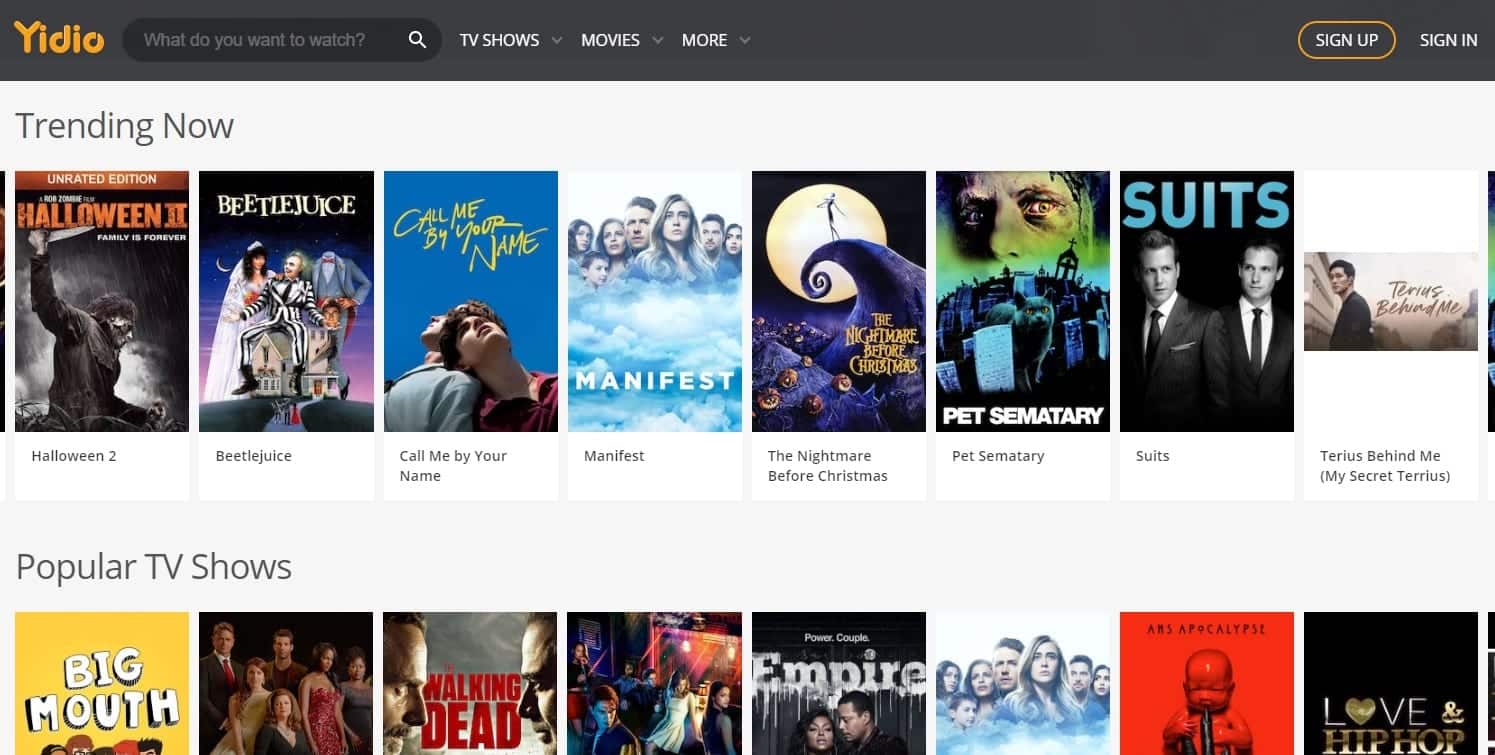The height and width of the screenshot is (755, 1495).
Task: Click the search magnifier icon
Action: pos(417,40)
